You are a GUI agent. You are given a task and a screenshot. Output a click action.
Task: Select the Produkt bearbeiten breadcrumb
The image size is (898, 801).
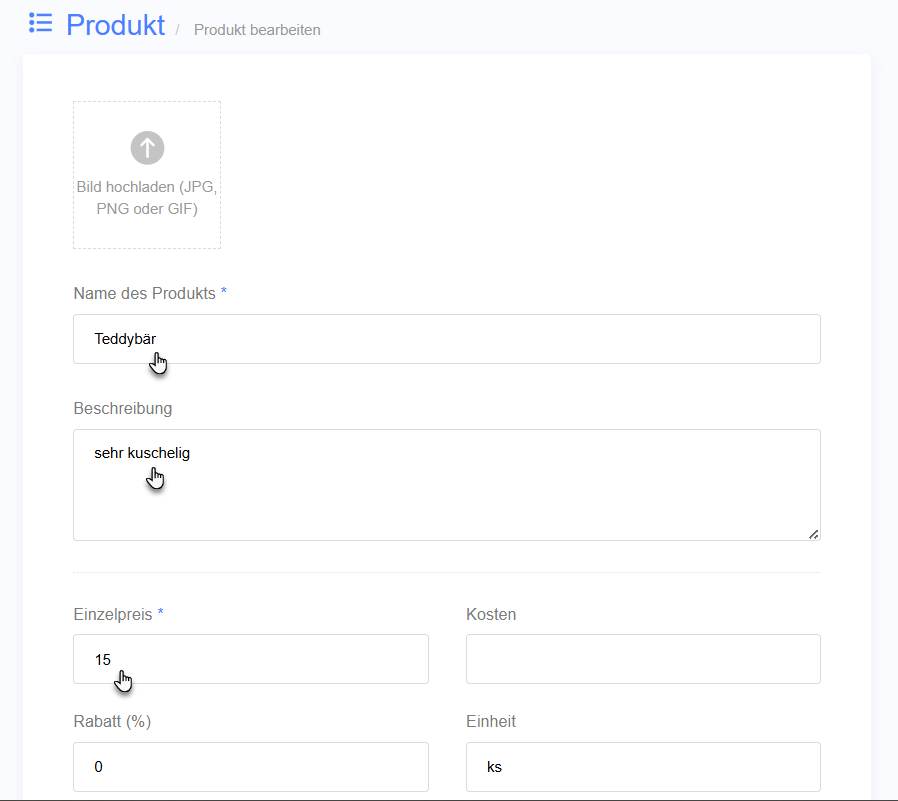pos(257,30)
